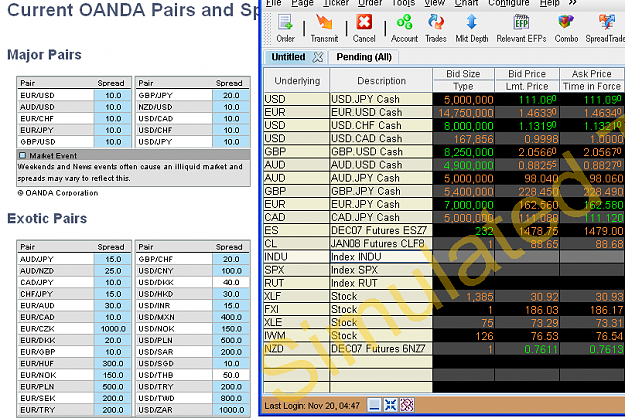625x418 pixels.
Task: Click the FXI underlying cell
Action: [x=297, y=309]
